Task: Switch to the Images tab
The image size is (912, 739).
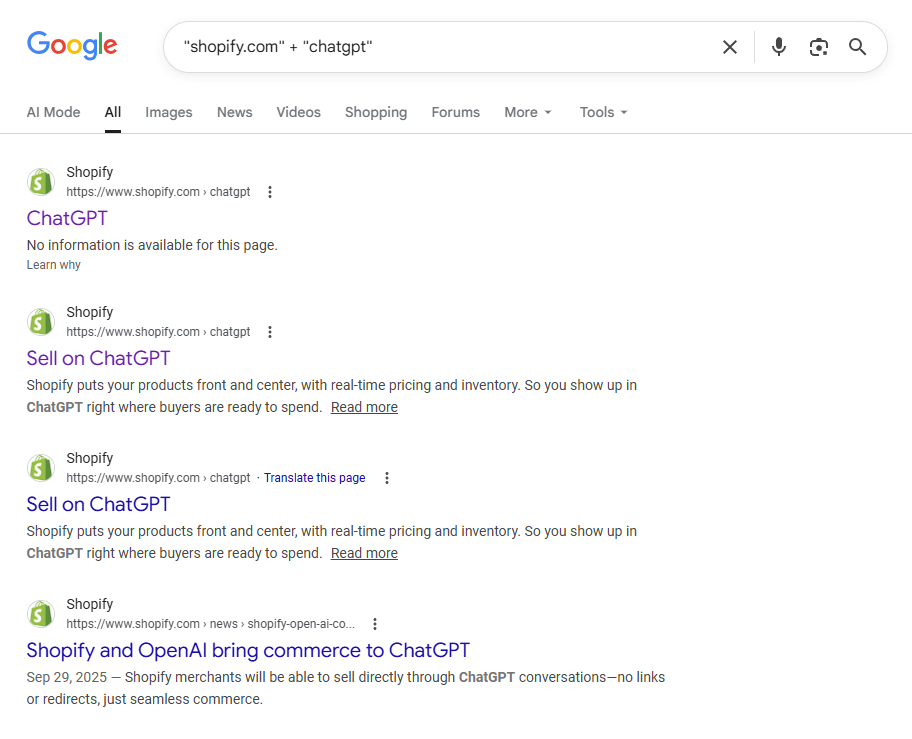Action: point(168,112)
